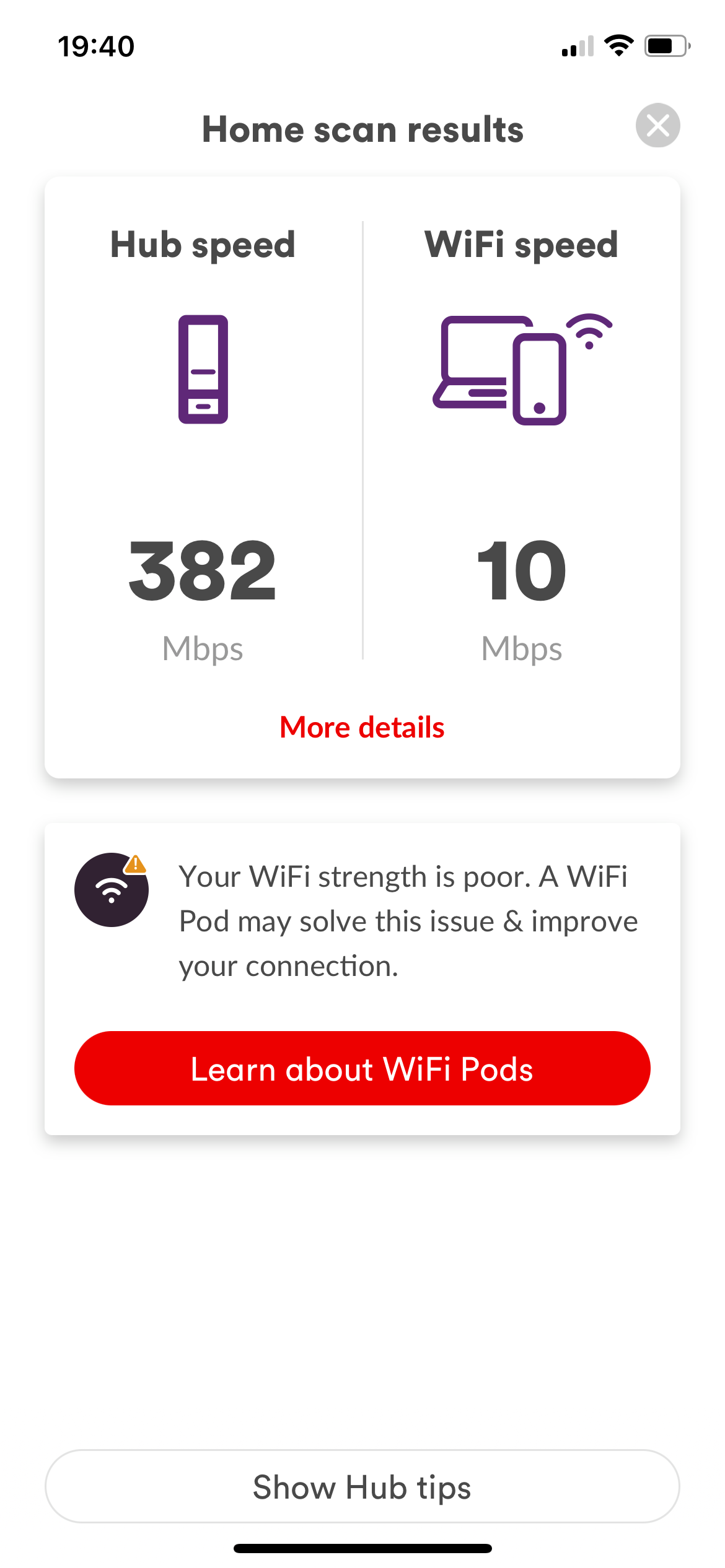
Task: Tap the WiFi warning badge icon
Action: point(112,889)
